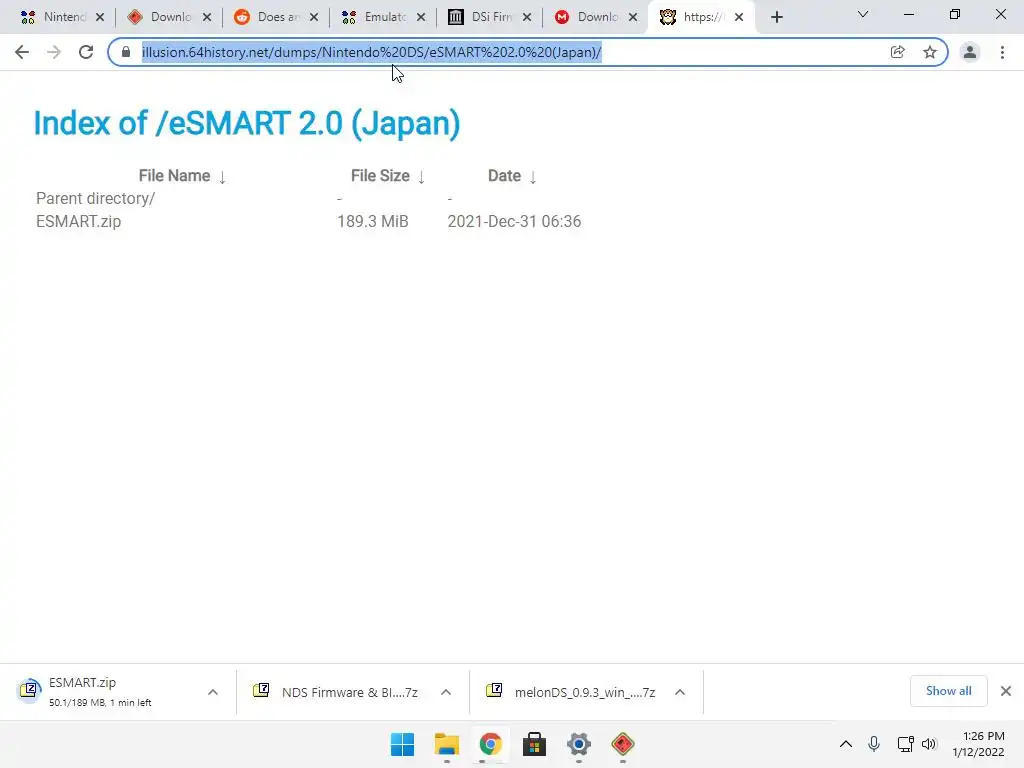
Task: Close the Nintendo tab
Action: pyautogui.click(x=100, y=17)
